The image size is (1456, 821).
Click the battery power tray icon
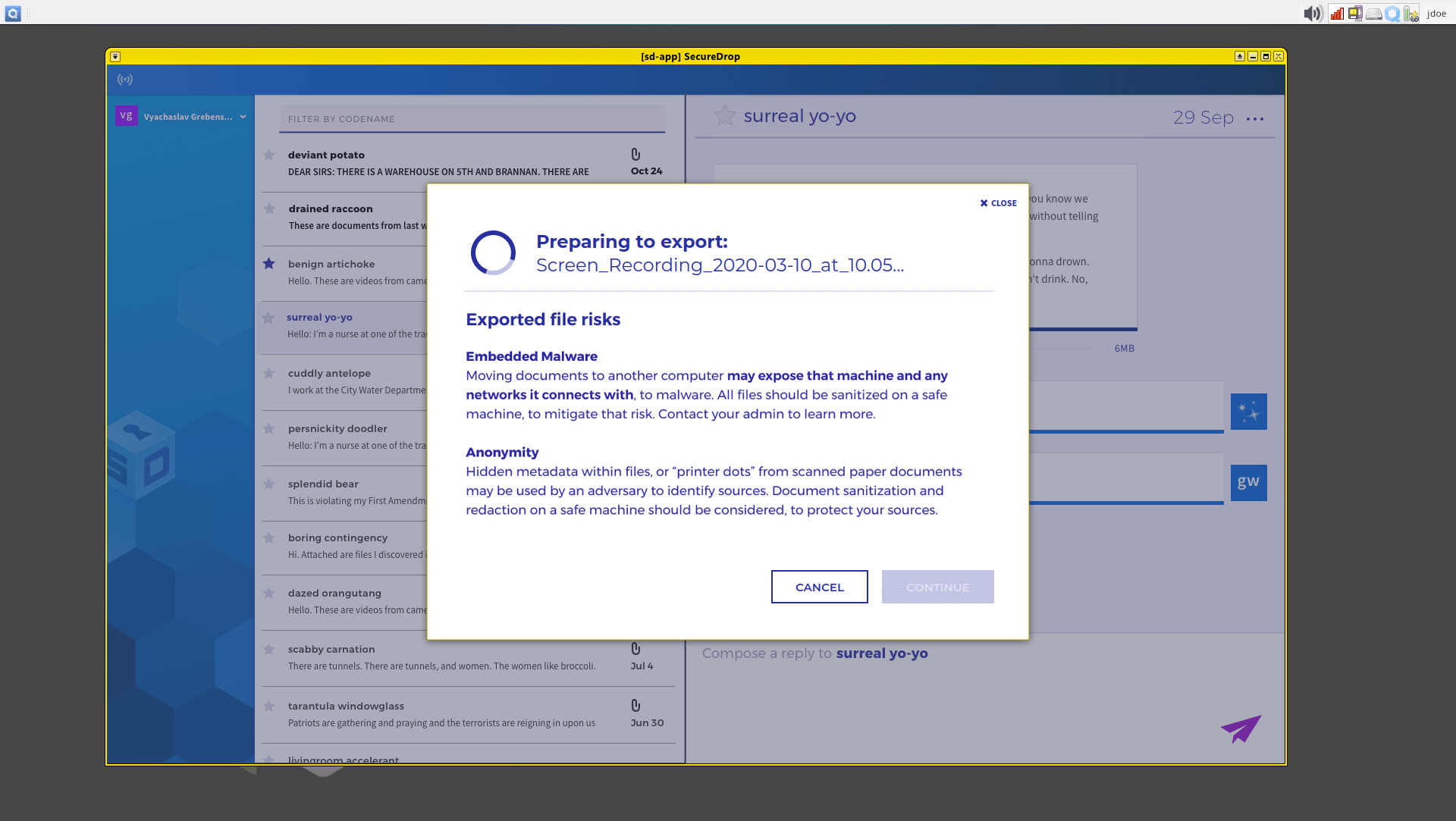click(1411, 13)
